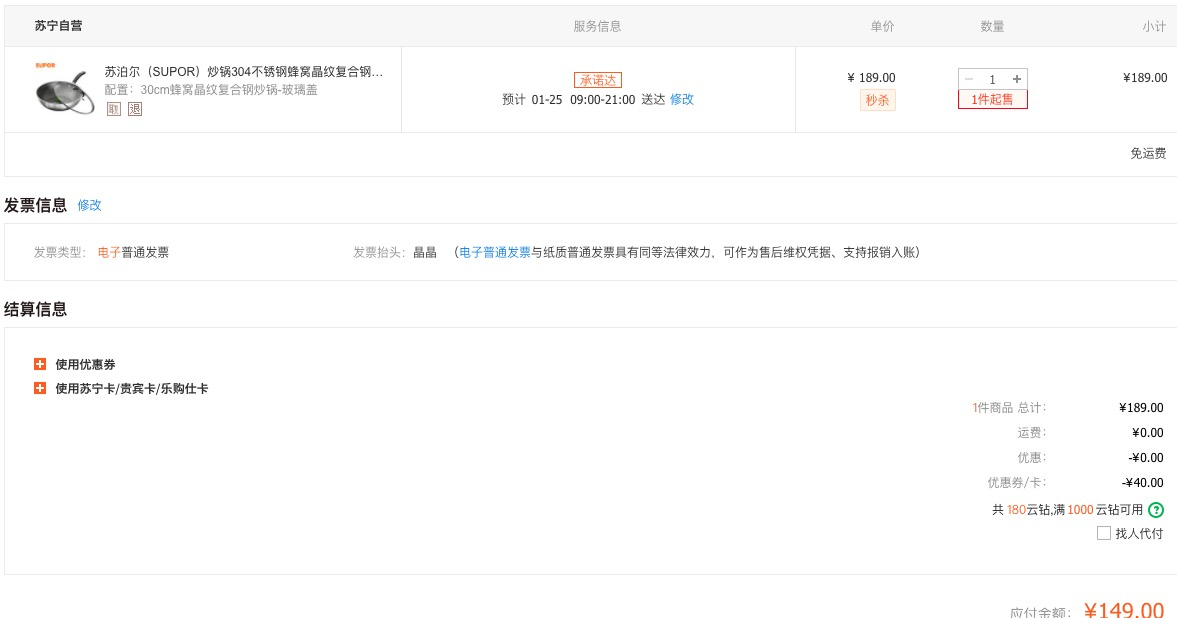Open the SUPOR wok product thumbnail
1177x618 pixels.
tap(65, 89)
